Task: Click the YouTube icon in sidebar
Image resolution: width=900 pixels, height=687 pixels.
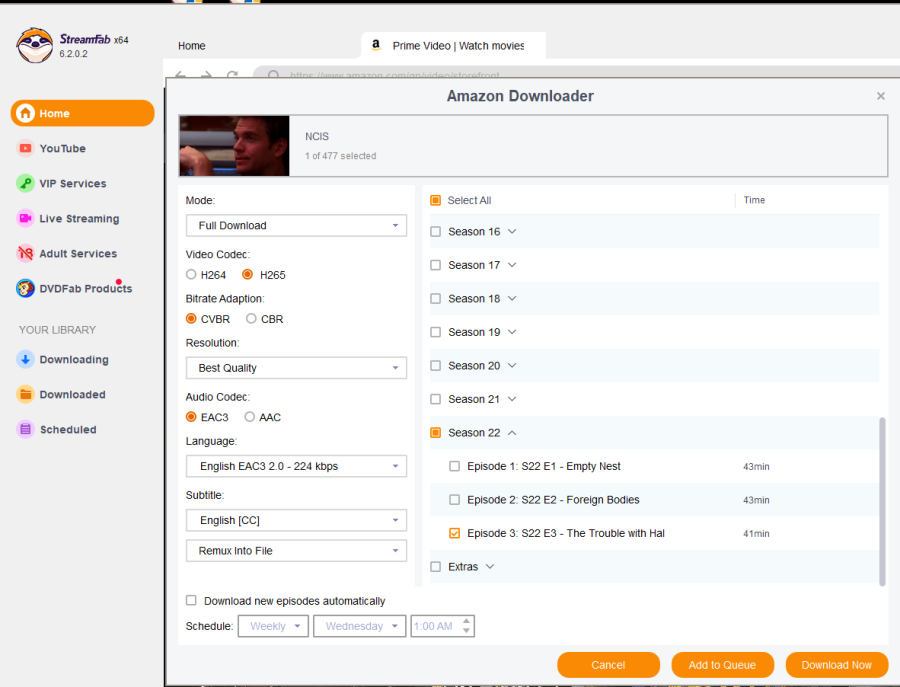Action: tap(25, 149)
